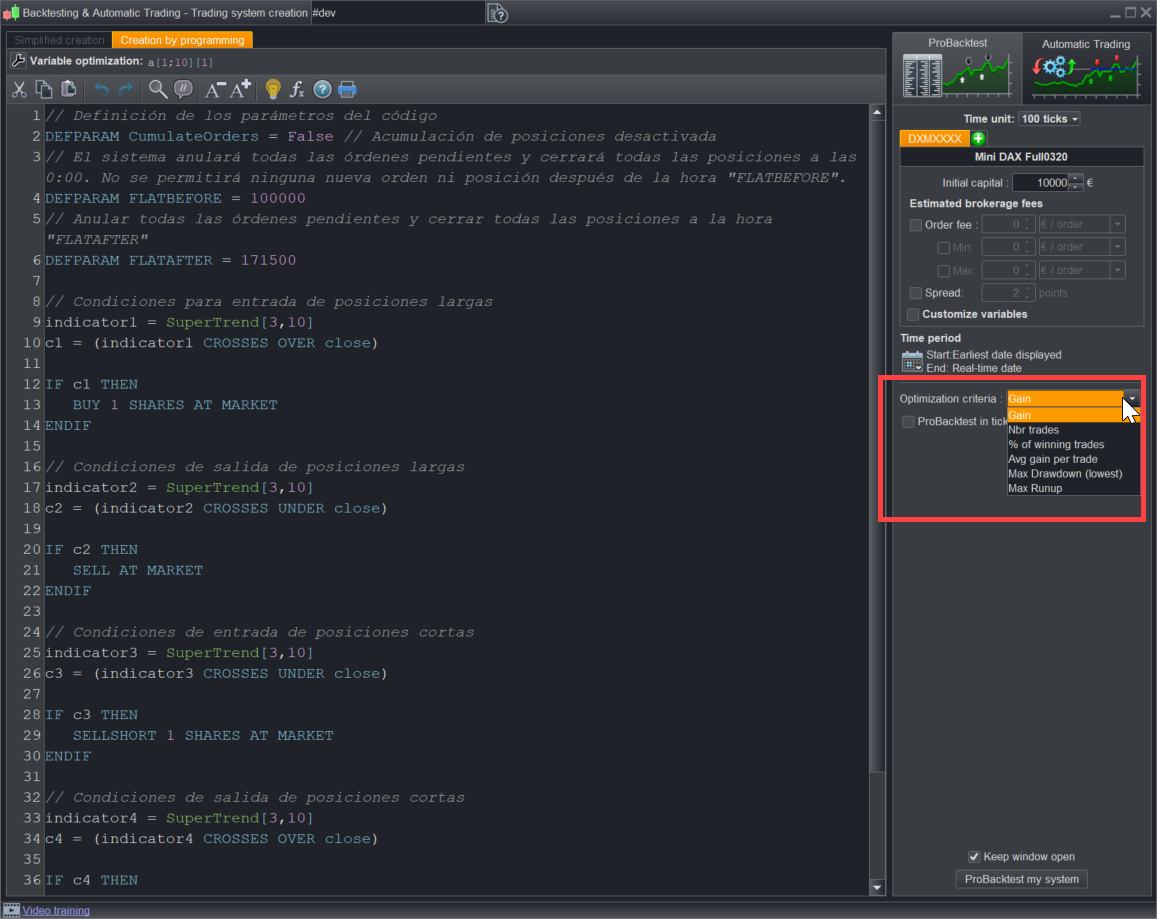The image size is (1157, 919).
Task: Increase editor font size
Action: point(241,90)
